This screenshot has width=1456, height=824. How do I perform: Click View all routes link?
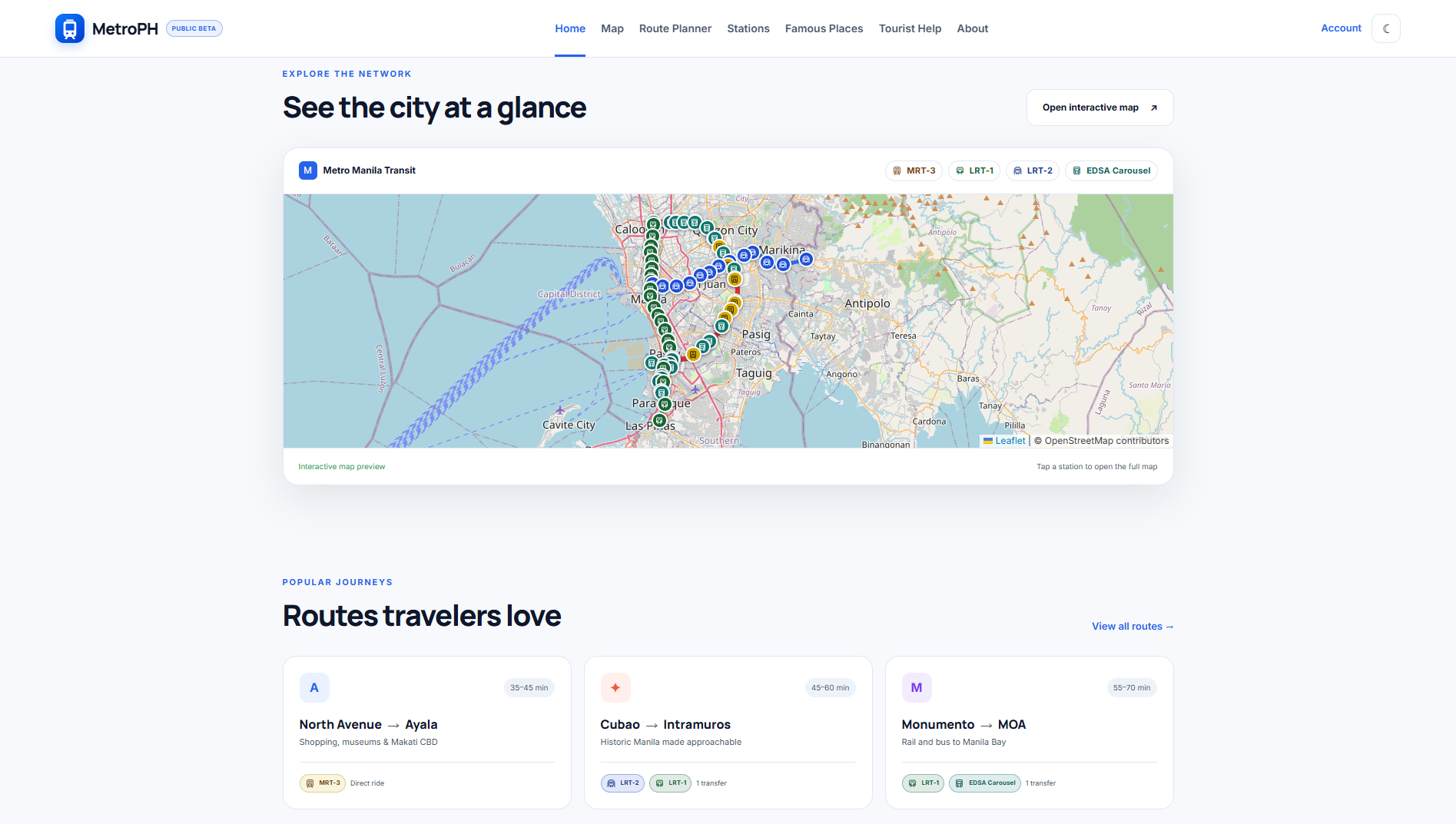pos(1133,627)
